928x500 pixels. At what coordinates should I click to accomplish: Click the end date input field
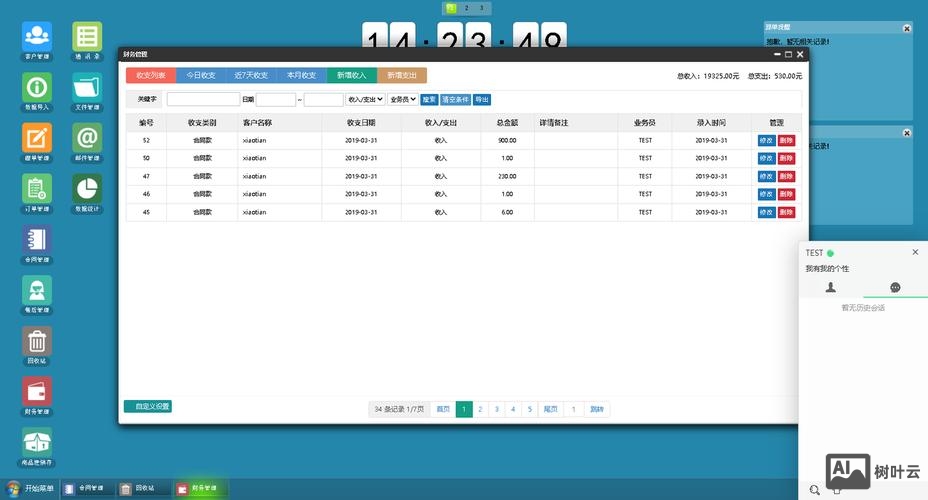click(x=323, y=99)
